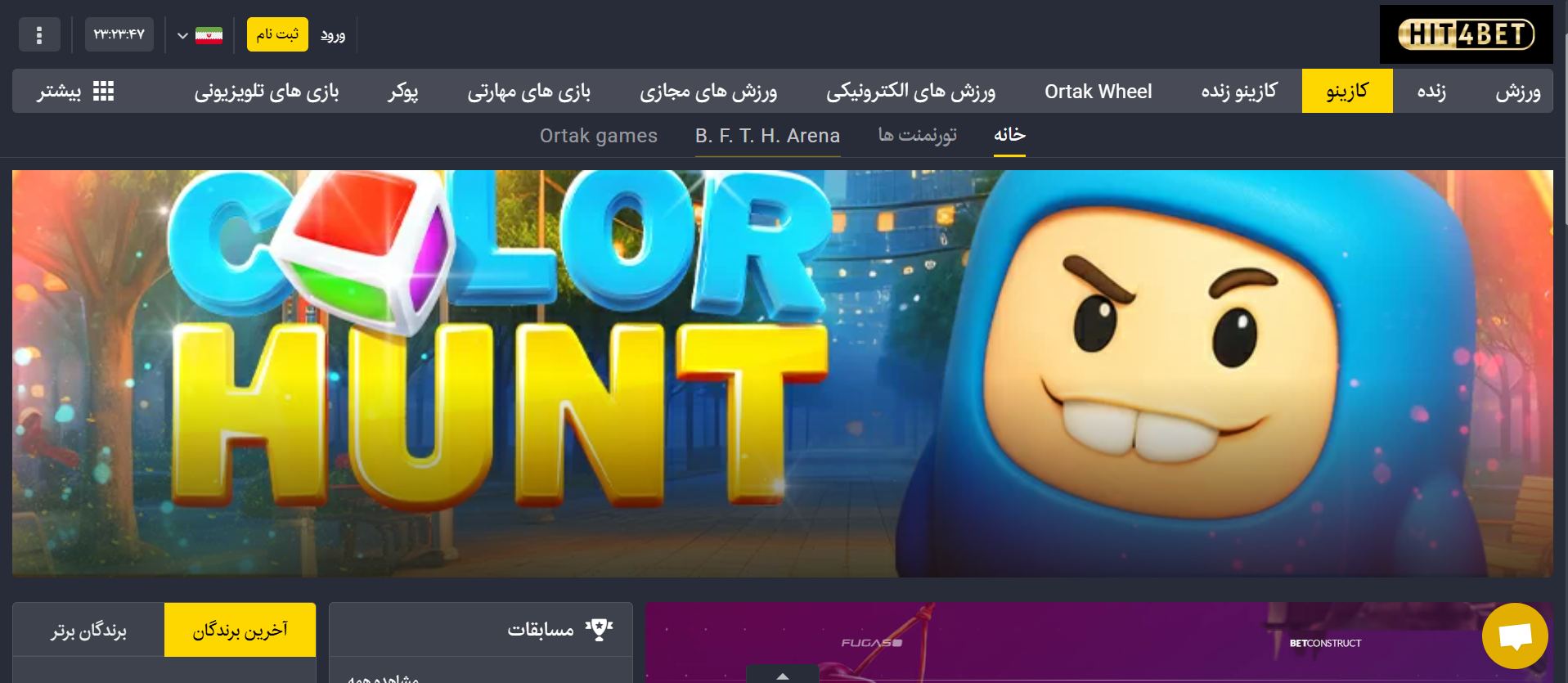The height and width of the screenshot is (683, 1568).
Task: Click the trophy icon beside مسابقات
Action: (x=599, y=629)
